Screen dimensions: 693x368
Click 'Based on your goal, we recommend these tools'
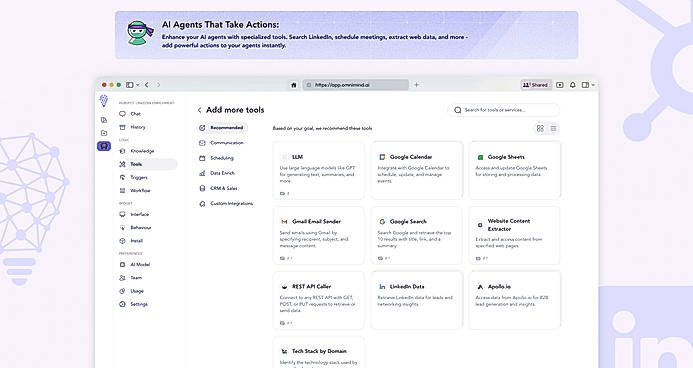322,129
